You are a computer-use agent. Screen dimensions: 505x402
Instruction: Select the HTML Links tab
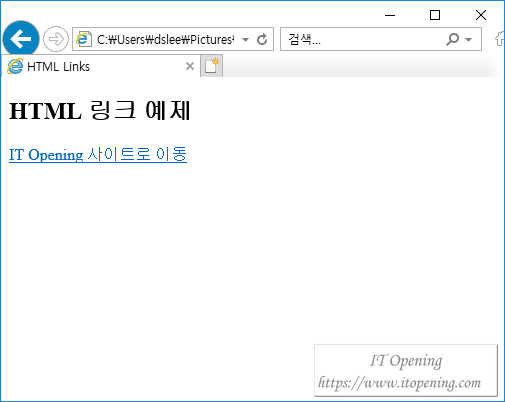pos(101,66)
